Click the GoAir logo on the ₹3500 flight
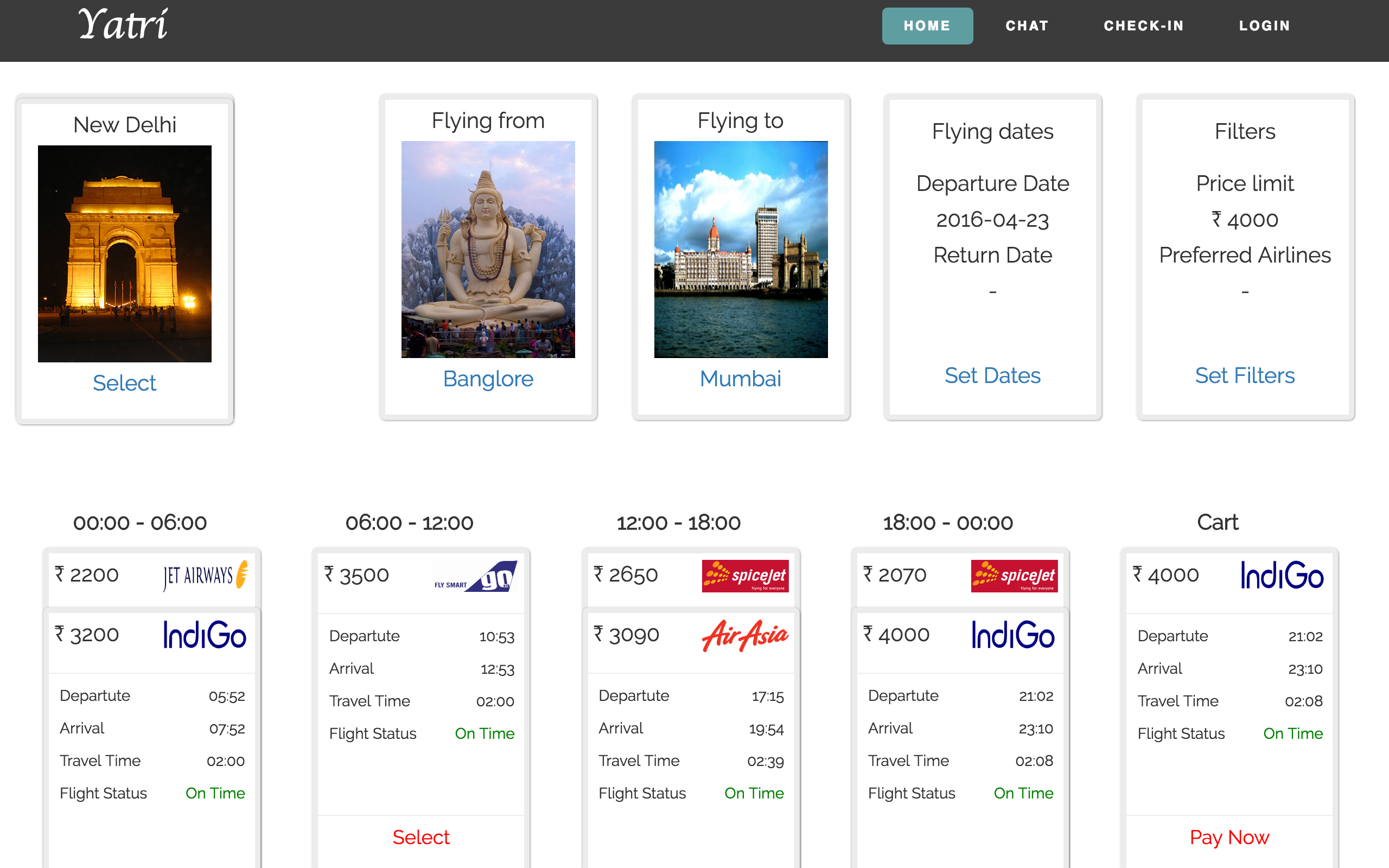1389x868 pixels. click(476, 576)
